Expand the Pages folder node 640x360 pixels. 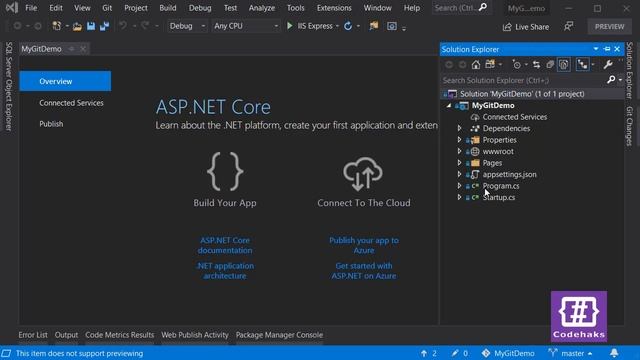click(460, 162)
